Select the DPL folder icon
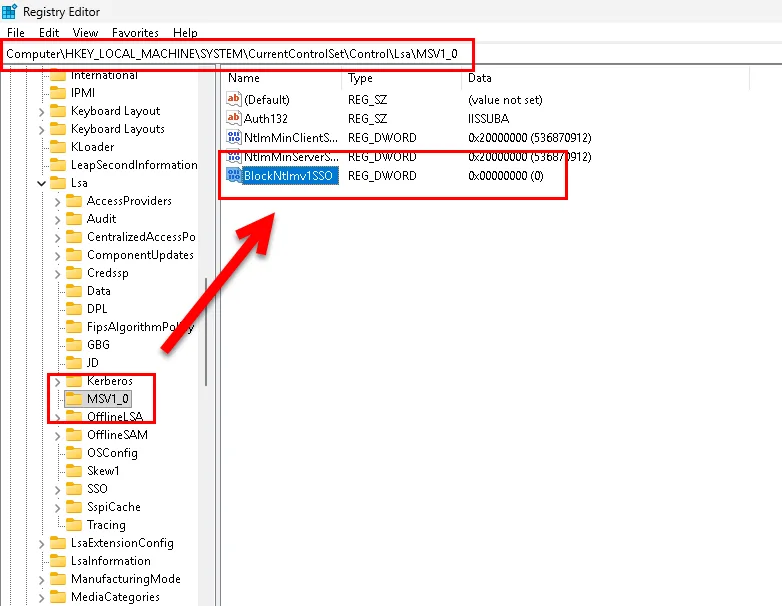 (74, 309)
